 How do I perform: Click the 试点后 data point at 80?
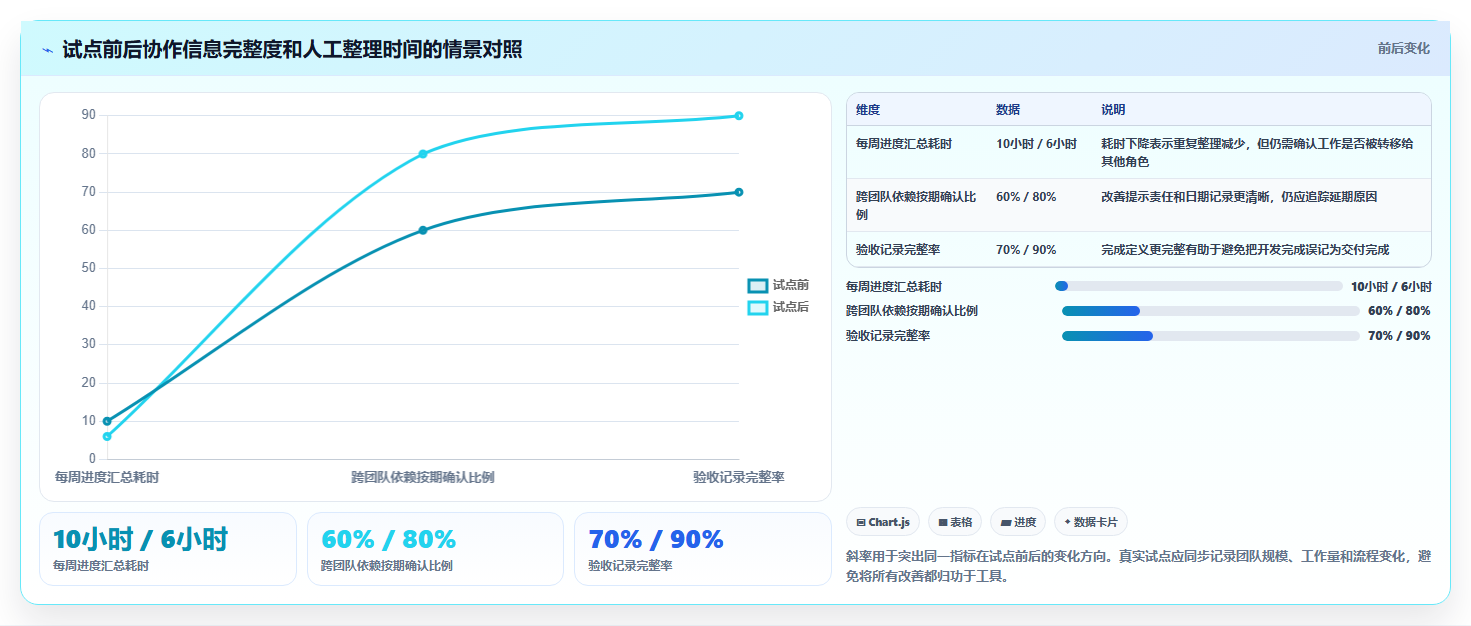click(423, 154)
